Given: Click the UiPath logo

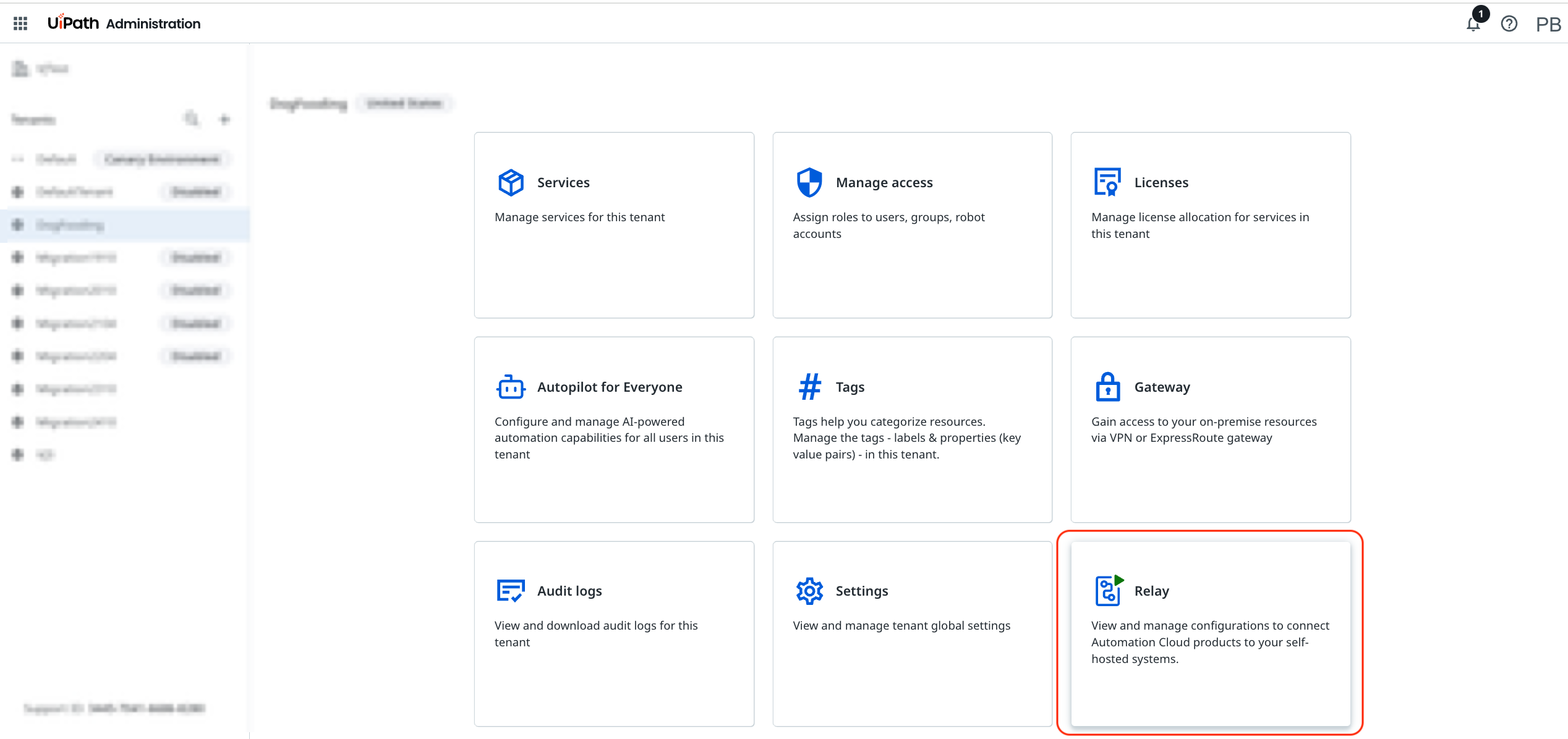Looking at the screenshot, I should pos(73,23).
